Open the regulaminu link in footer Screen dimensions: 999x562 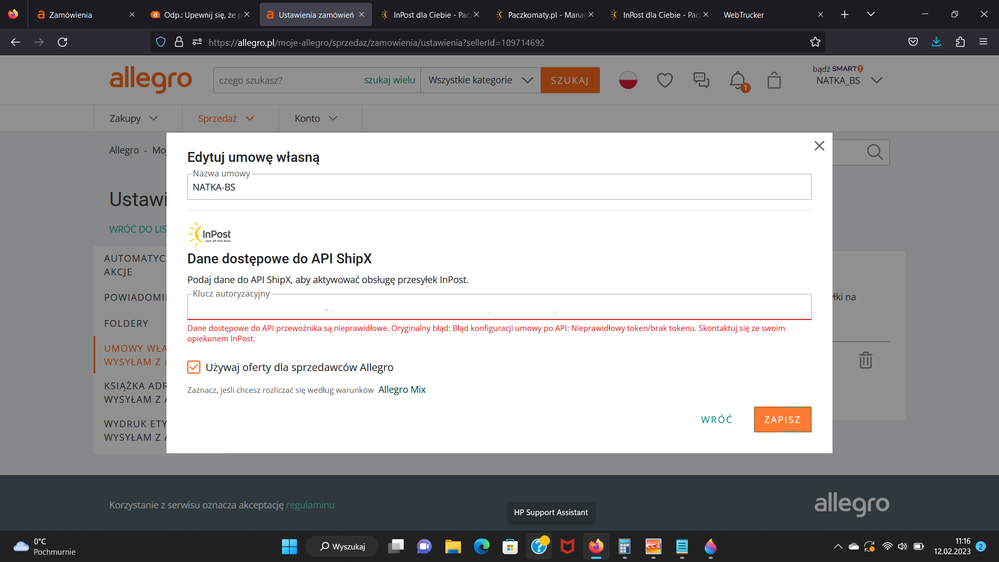click(310, 505)
